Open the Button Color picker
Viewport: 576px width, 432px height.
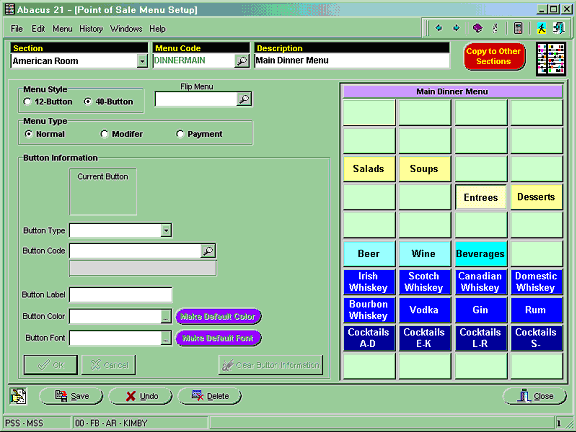166,317
